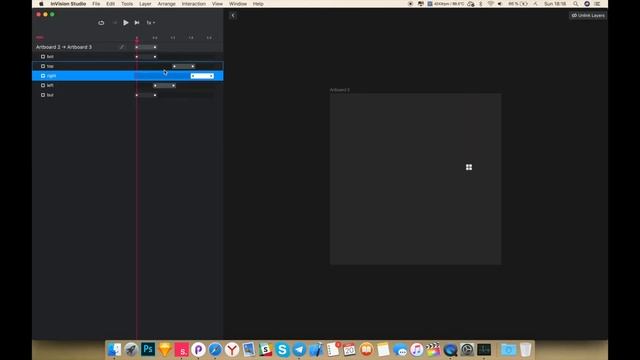Open Finder from the dock

(114, 349)
